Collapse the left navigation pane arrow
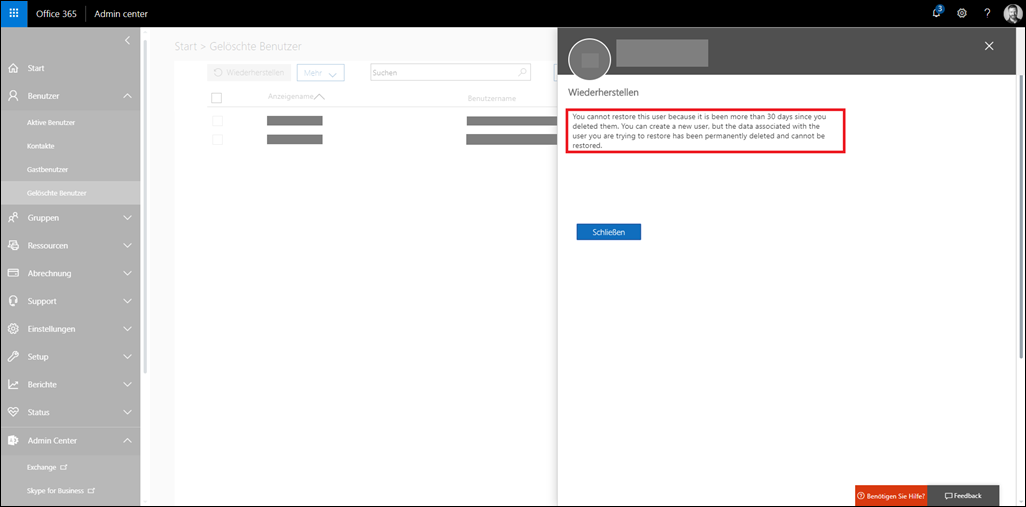The width and height of the screenshot is (1026, 507). pos(127,40)
